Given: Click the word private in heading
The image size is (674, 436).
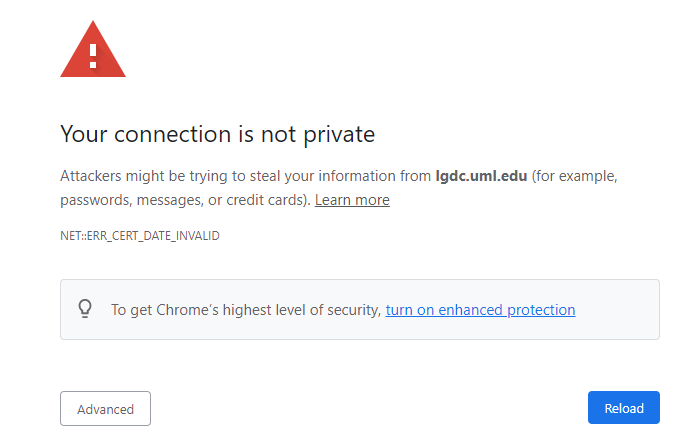Looking at the screenshot, I should click(x=342, y=134).
